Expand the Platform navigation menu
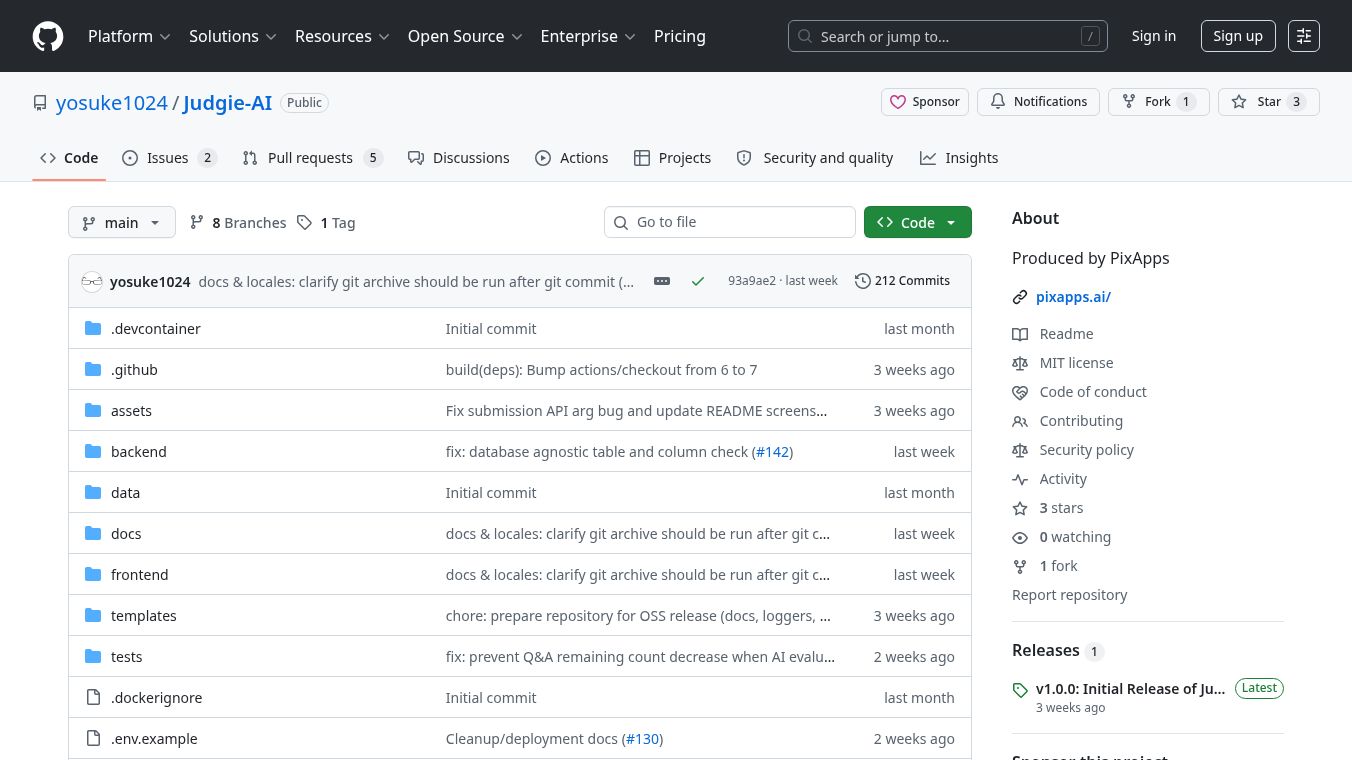Screen dimensions: 1352x760 [129, 36]
